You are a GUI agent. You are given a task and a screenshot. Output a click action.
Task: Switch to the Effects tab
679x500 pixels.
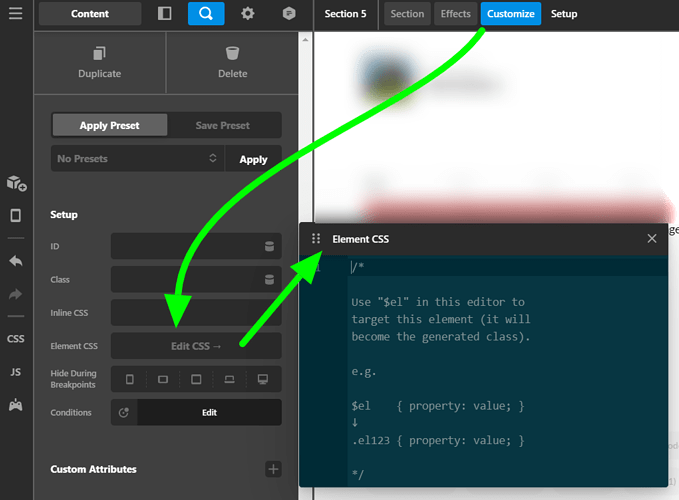[456, 14]
